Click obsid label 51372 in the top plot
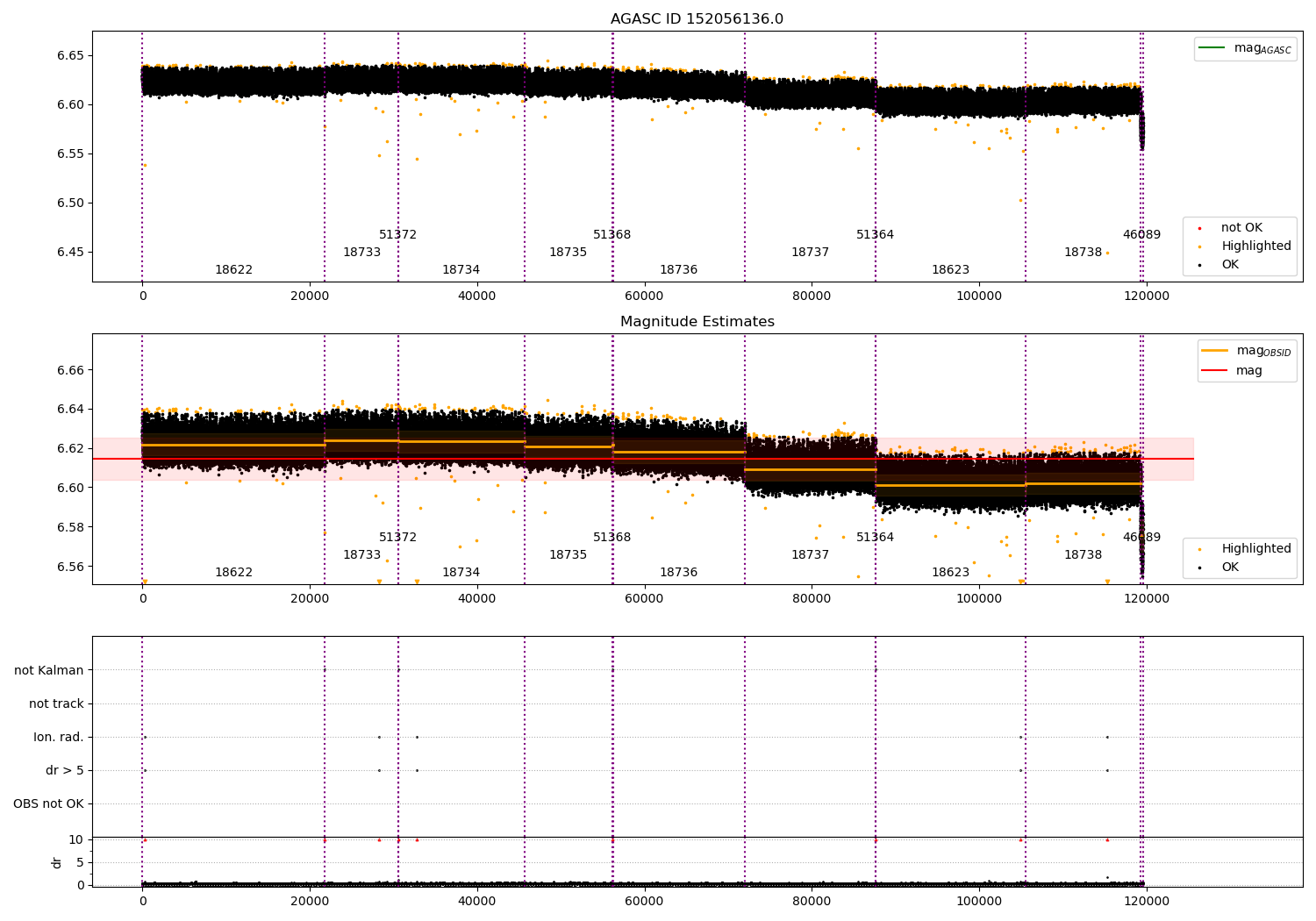This screenshot has width=1316, height=921. pos(397,235)
